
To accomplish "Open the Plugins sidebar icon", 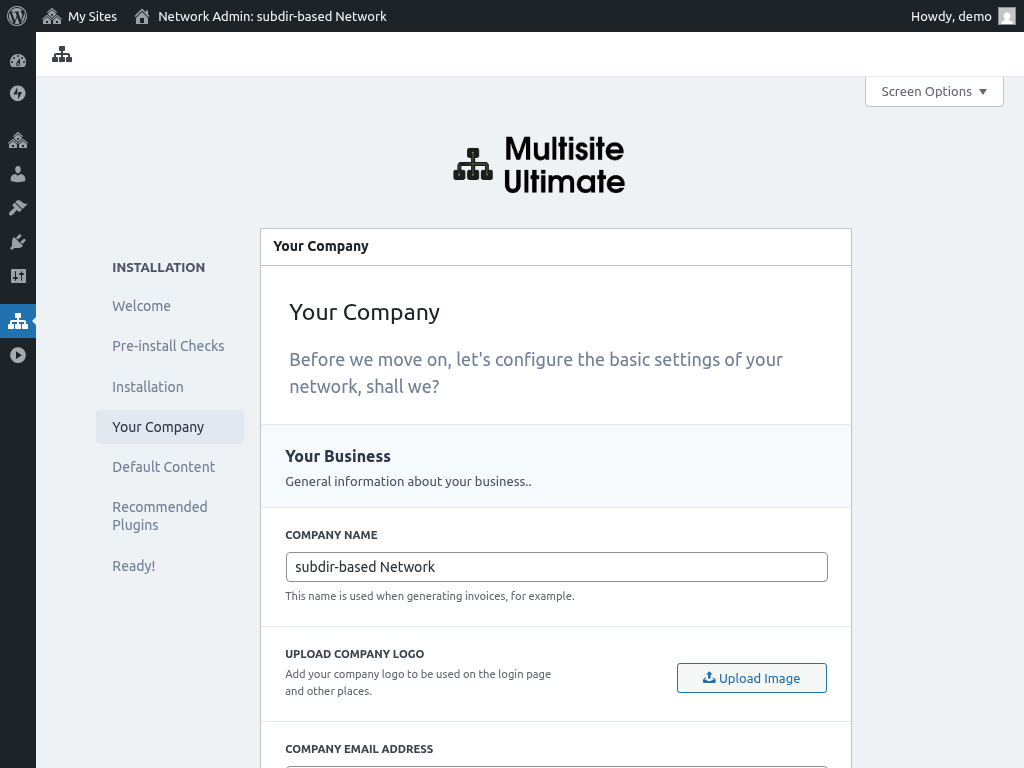I will [x=18, y=242].
